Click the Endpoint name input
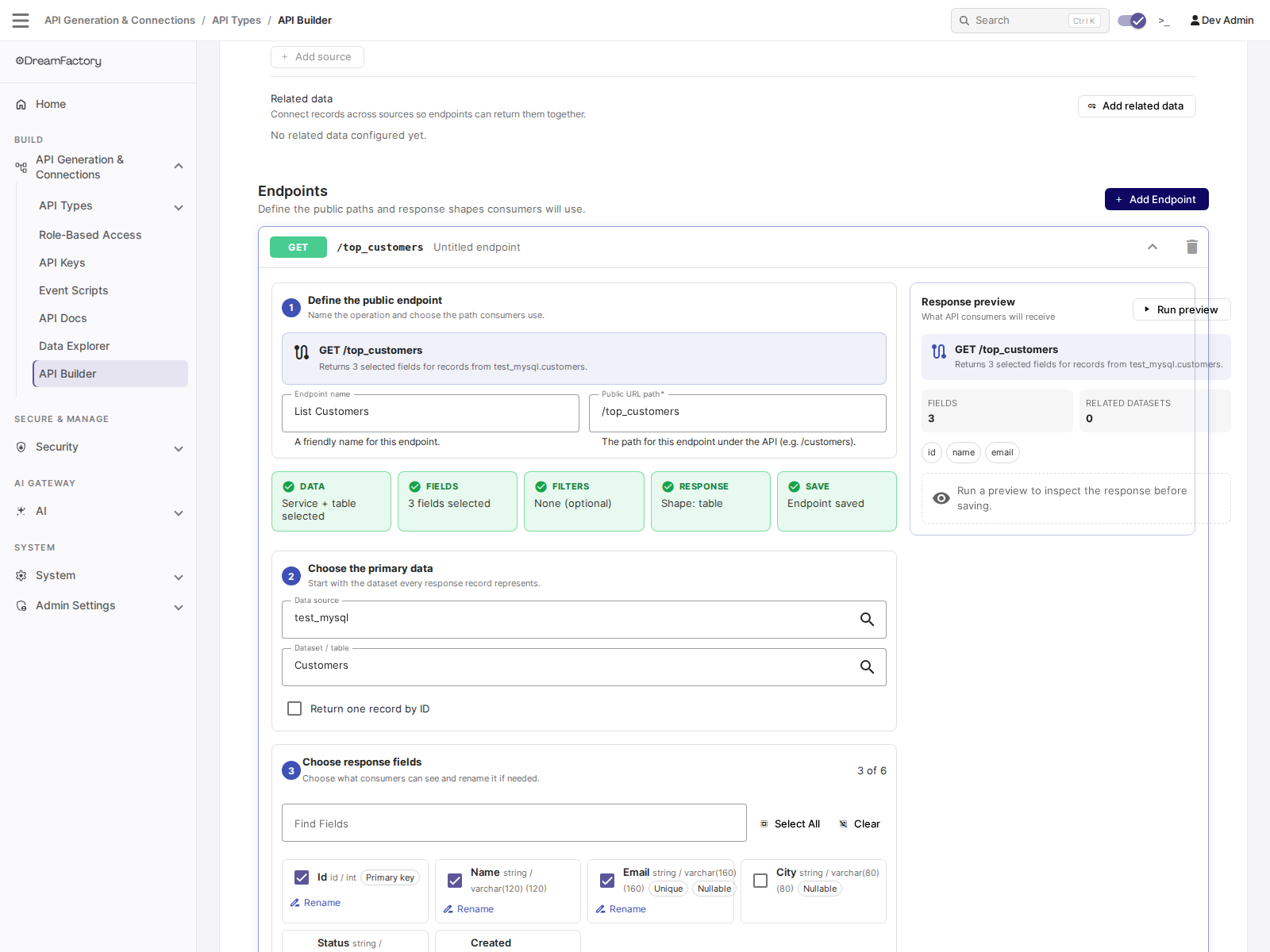 click(x=430, y=413)
